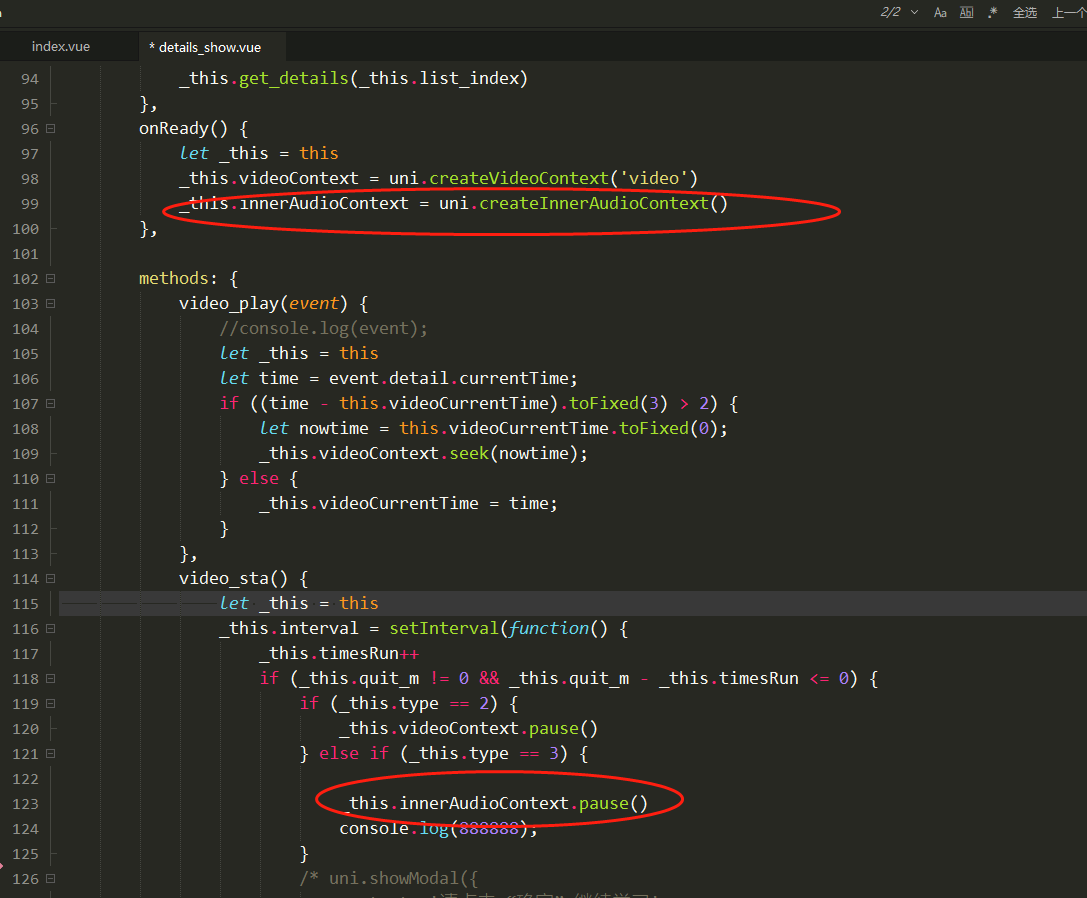Collapse setInterval callback at line 116
The image size is (1087, 898).
click(50, 628)
